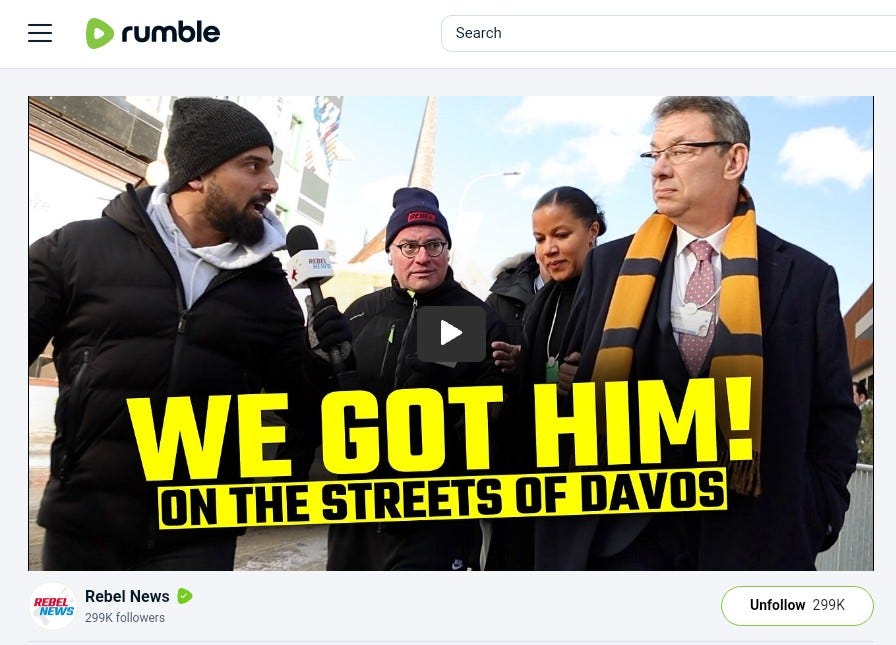Viewport: 896px width, 645px height.
Task: Open the hamburger navigation menu
Action: click(40, 33)
